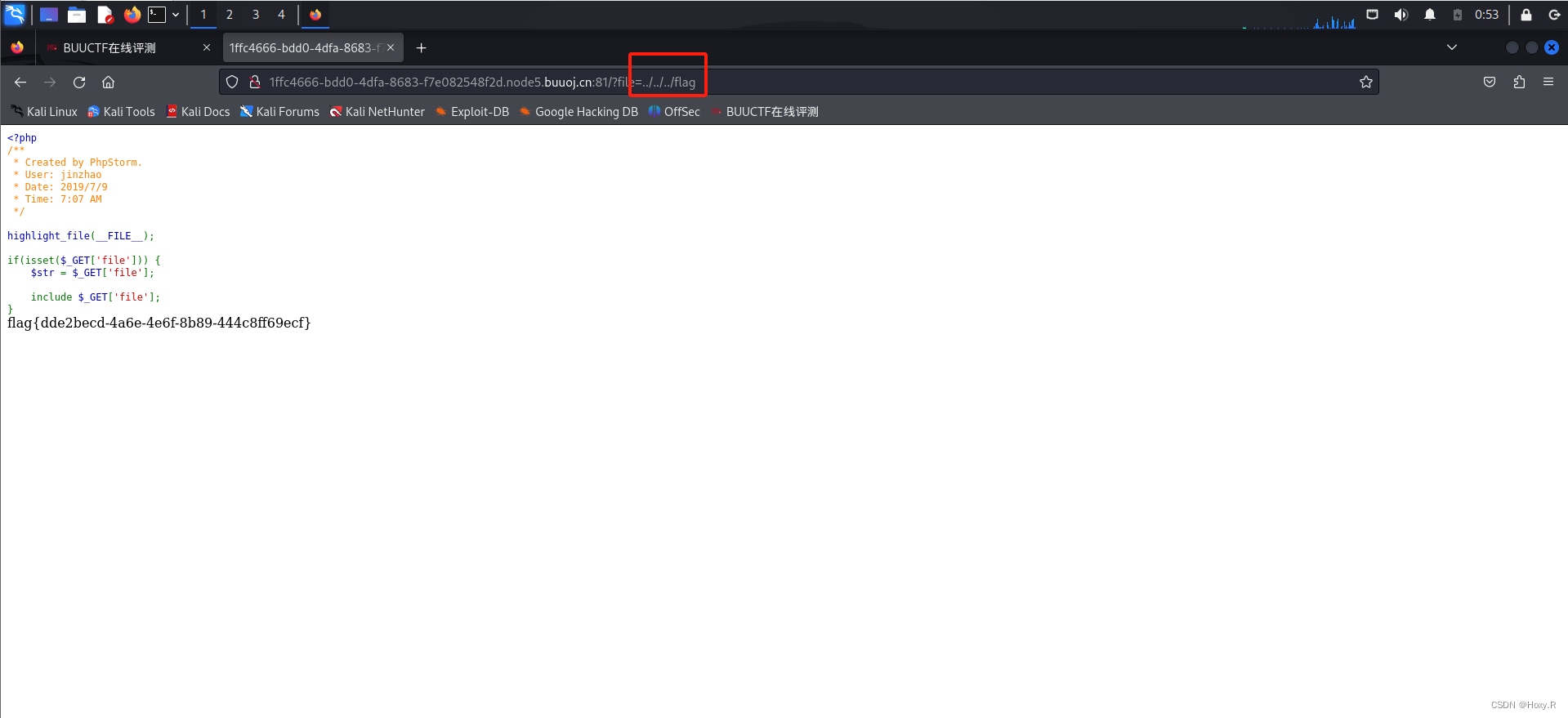Lock the screen with padlock icon

click(1526, 15)
